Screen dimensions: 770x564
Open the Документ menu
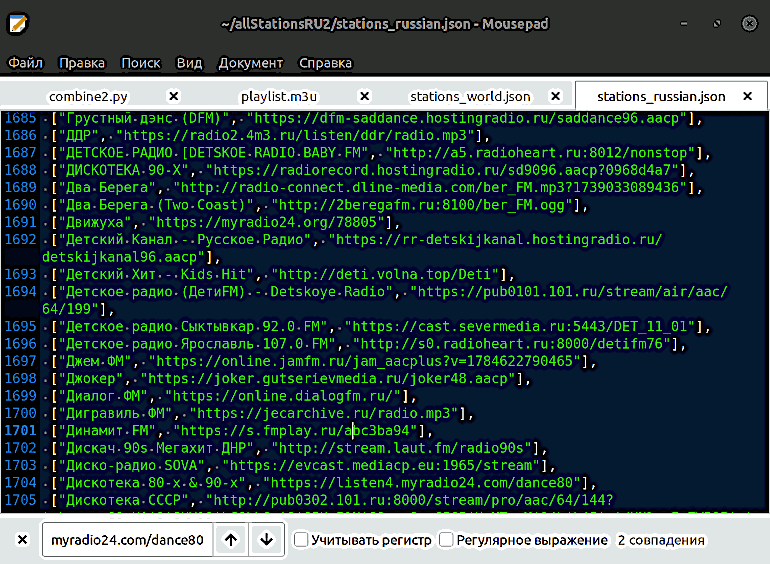250,63
